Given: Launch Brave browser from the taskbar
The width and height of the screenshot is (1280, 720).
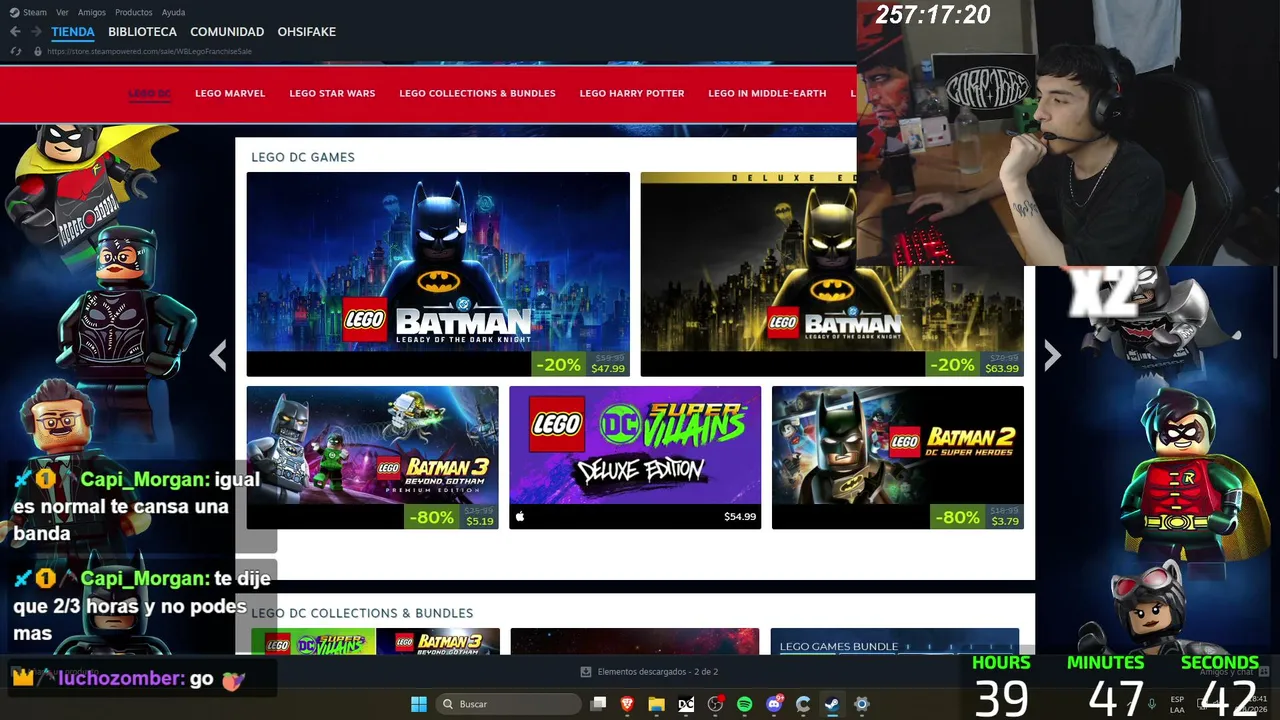Looking at the screenshot, I should pos(627,704).
